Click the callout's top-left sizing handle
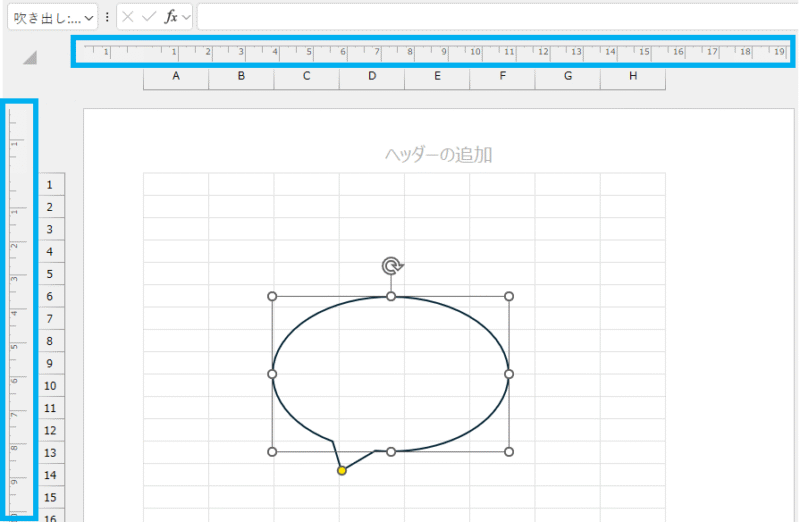Screen dimensions: 800x522 tap(272, 296)
